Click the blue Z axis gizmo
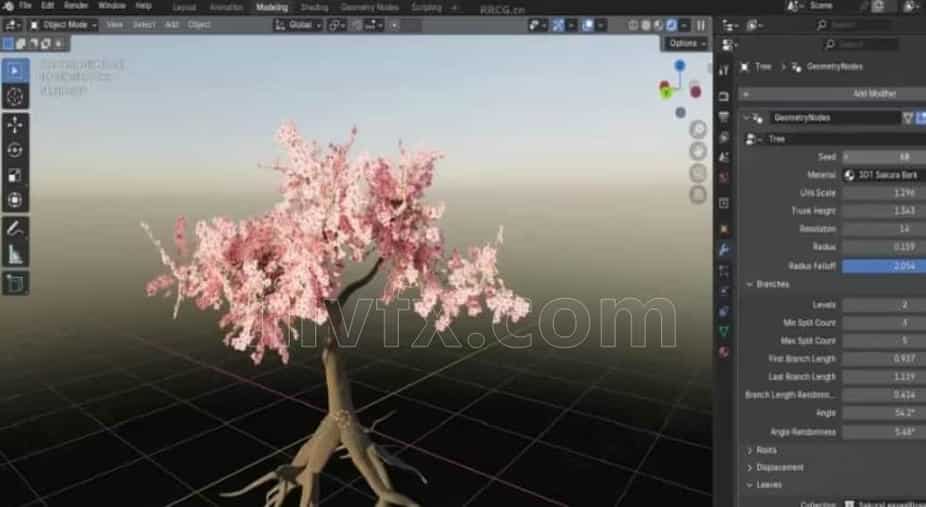The height and width of the screenshot is (507, 926). click(x=680, y=65)
